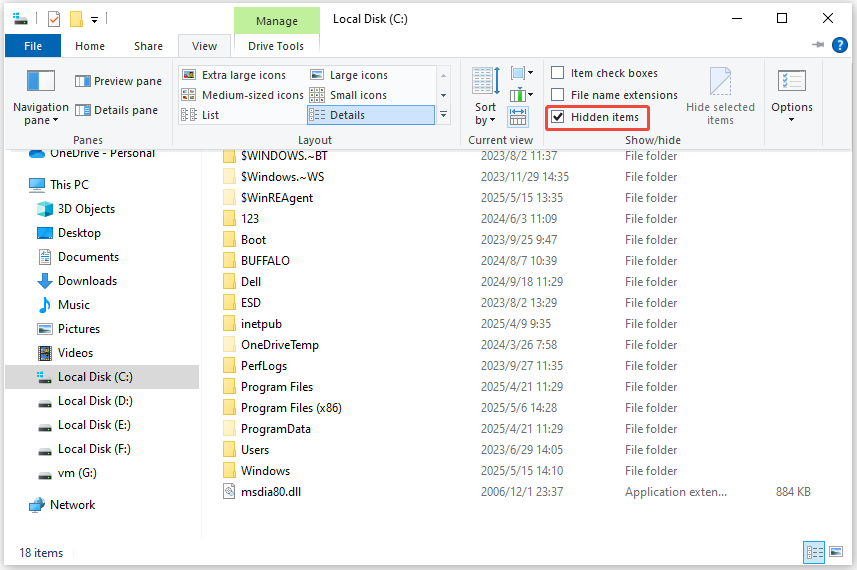
Task: Select the PerfLogs folder
Action: (x=255, y=366)
